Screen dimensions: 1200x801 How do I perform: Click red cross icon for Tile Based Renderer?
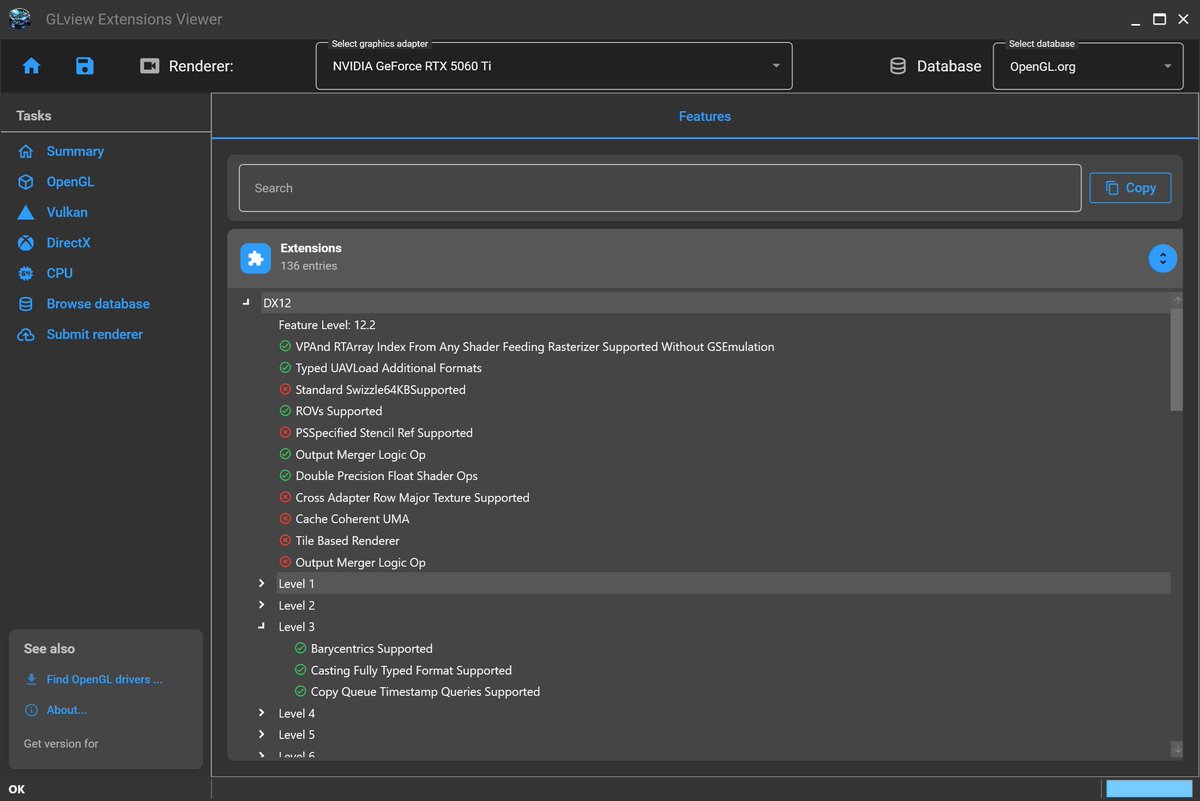tap(285, 541)
